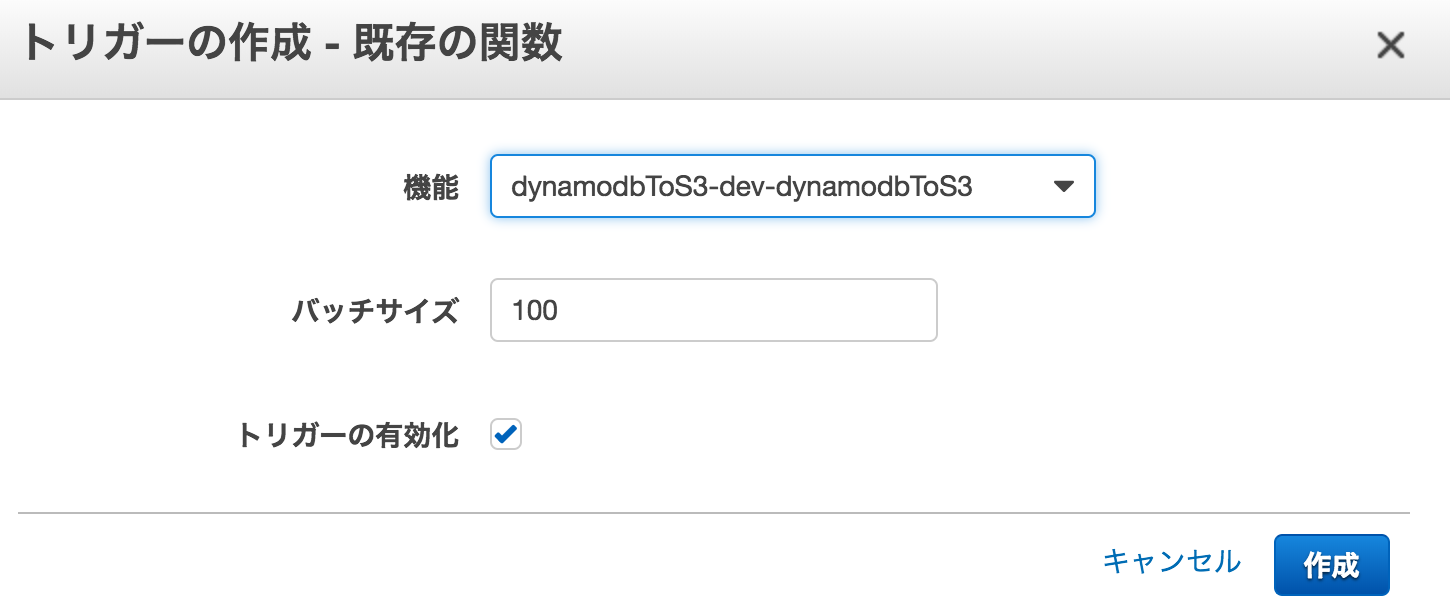Click the キャンセル cancel link

[x=1170, y=562]
